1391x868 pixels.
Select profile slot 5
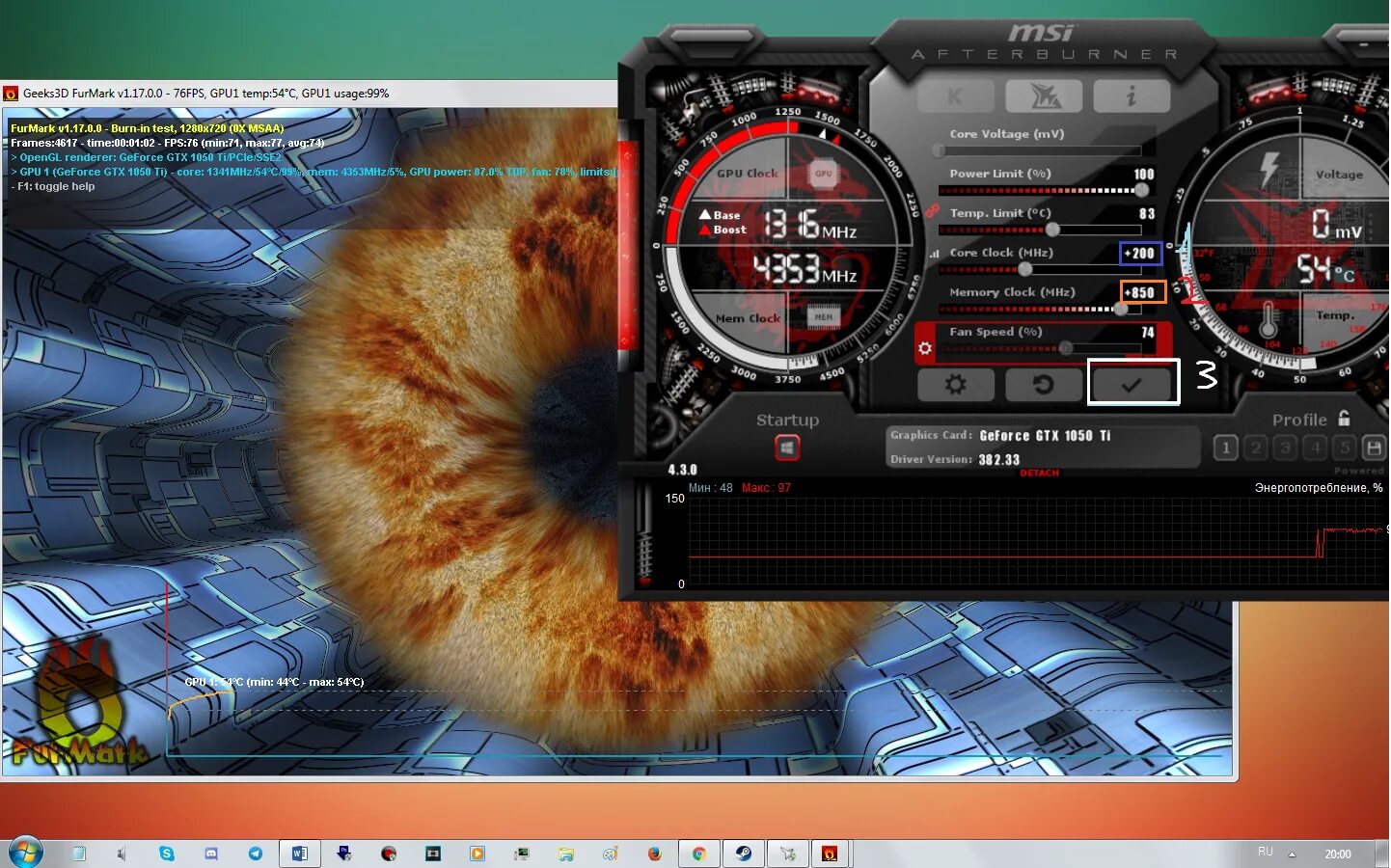(1345, 448)
